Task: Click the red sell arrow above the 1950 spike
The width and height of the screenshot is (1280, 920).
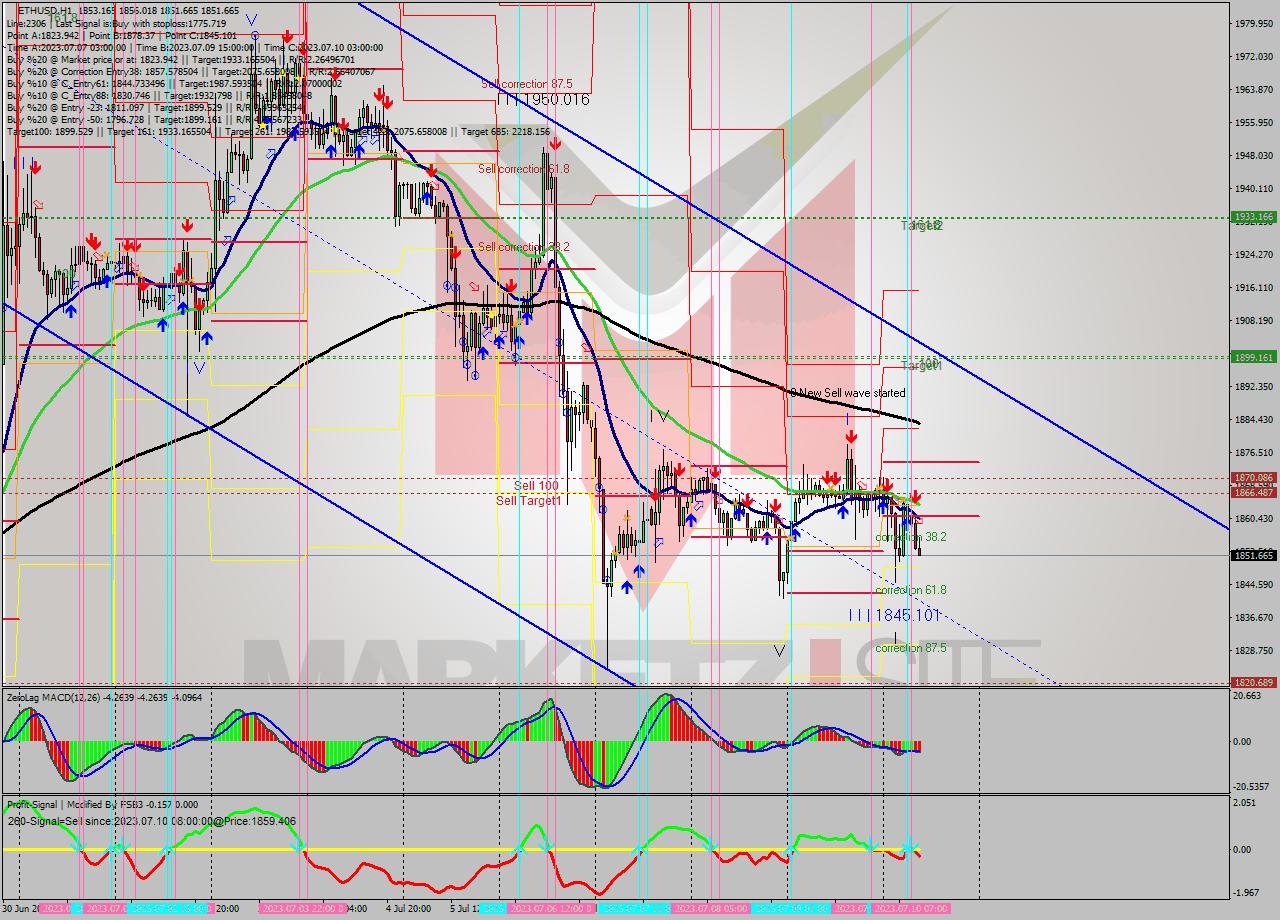Action: pyautogui.click(x=555, y=144)
